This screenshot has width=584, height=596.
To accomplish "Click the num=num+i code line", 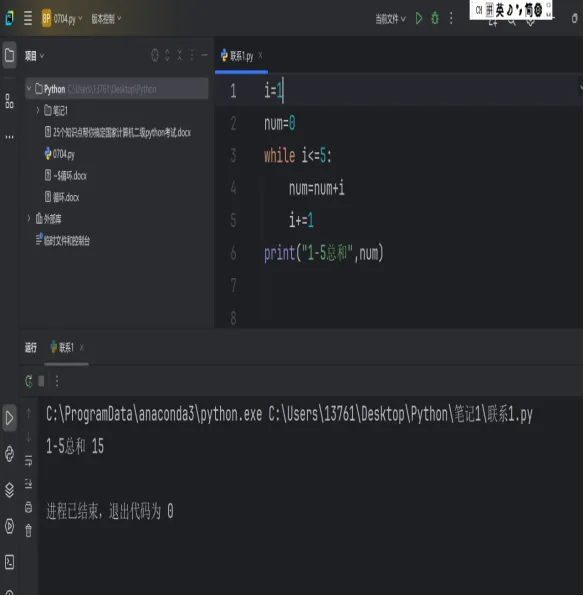I will click(317, 188).
